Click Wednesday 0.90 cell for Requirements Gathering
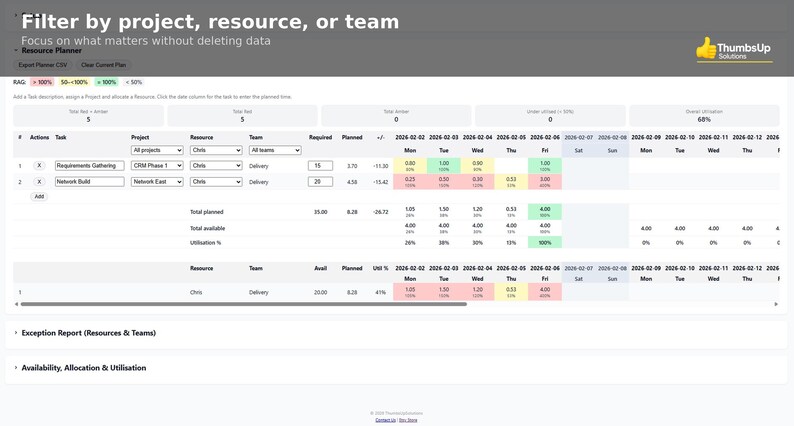Viewport: 794px width, 426px height. tap(478, 166)
